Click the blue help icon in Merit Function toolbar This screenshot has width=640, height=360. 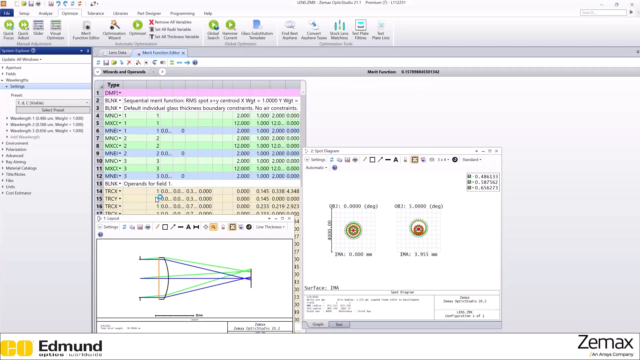click(x=195, y=62)
